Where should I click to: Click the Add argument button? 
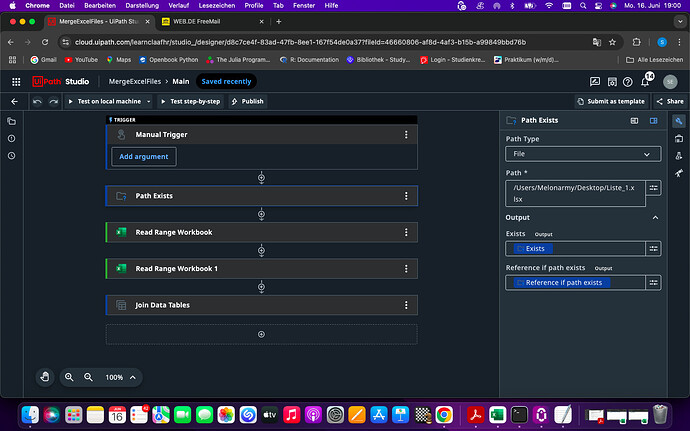(x=144, y=157)
